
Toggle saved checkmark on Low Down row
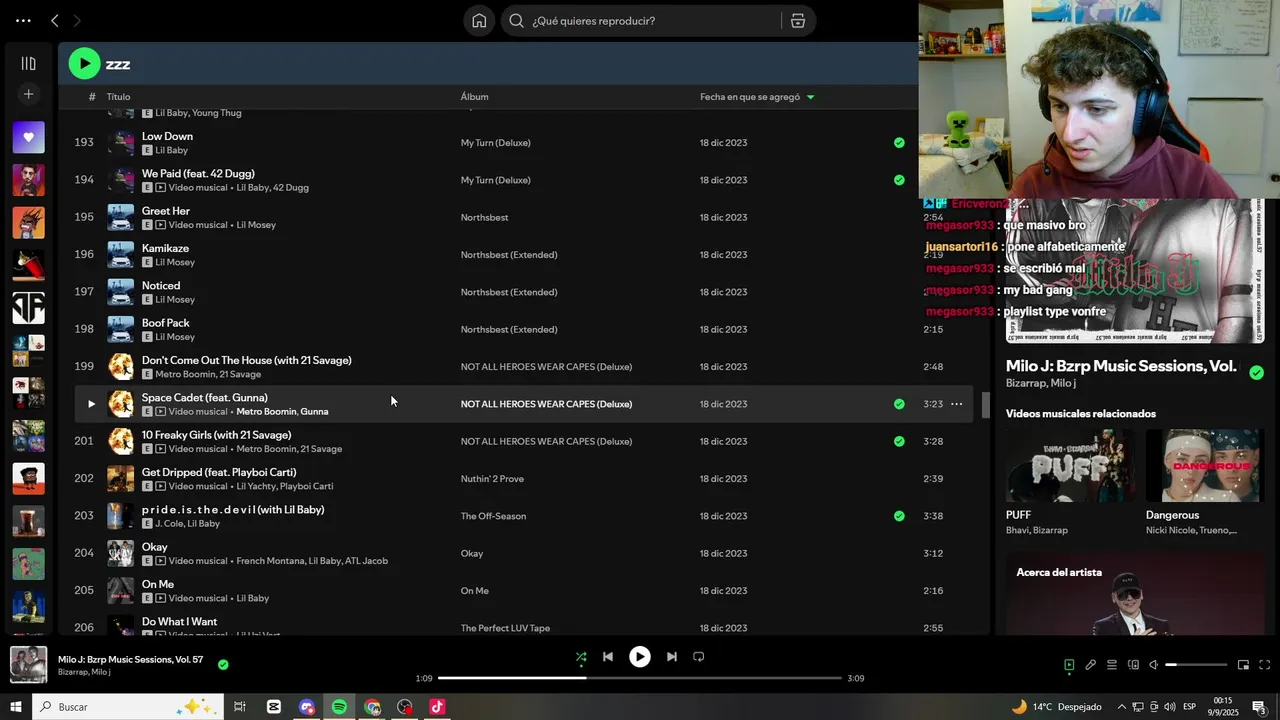pos(899,143)
